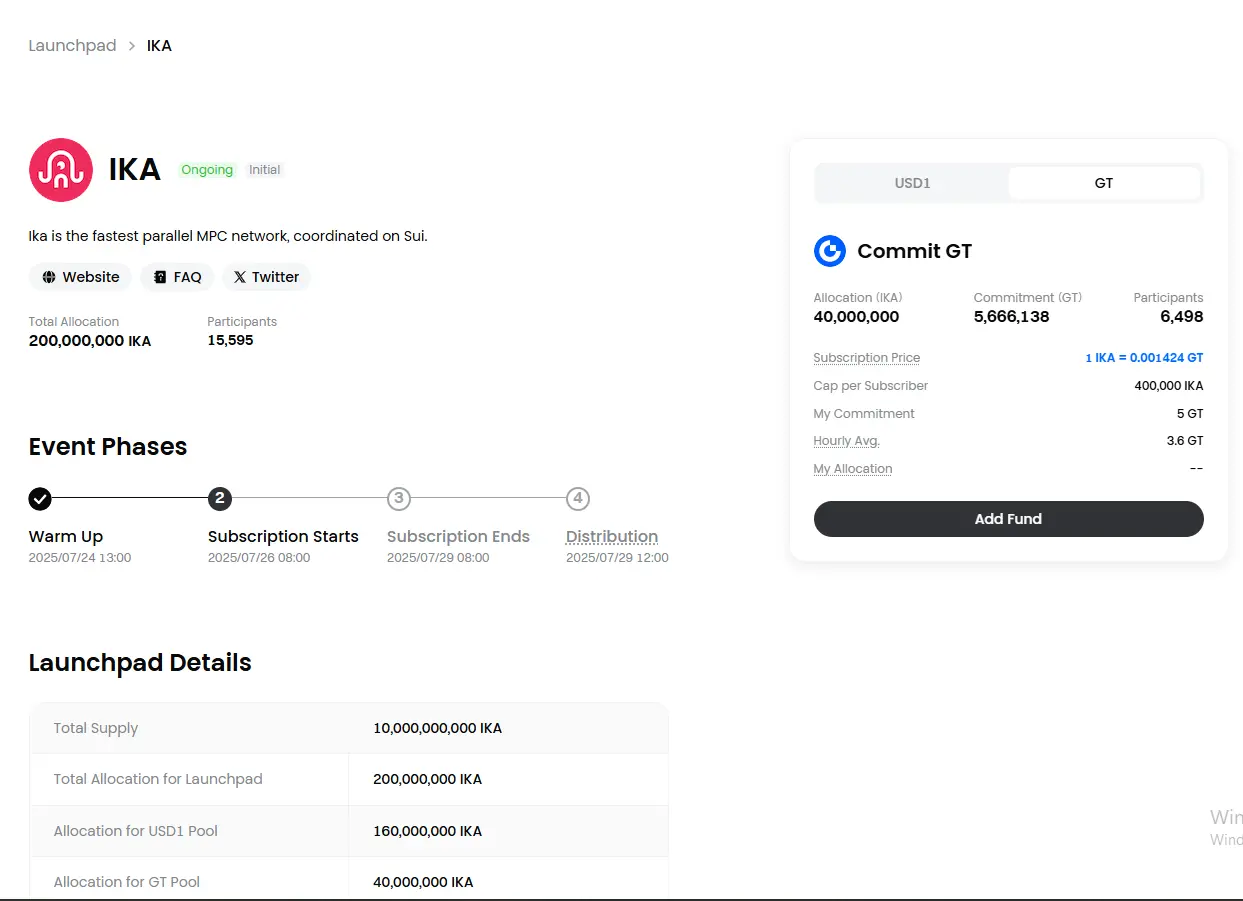Click the 2025/07/29 12:00 distribution date
The width and height of the screenshot is (1243, 901).
coord(617,558)
